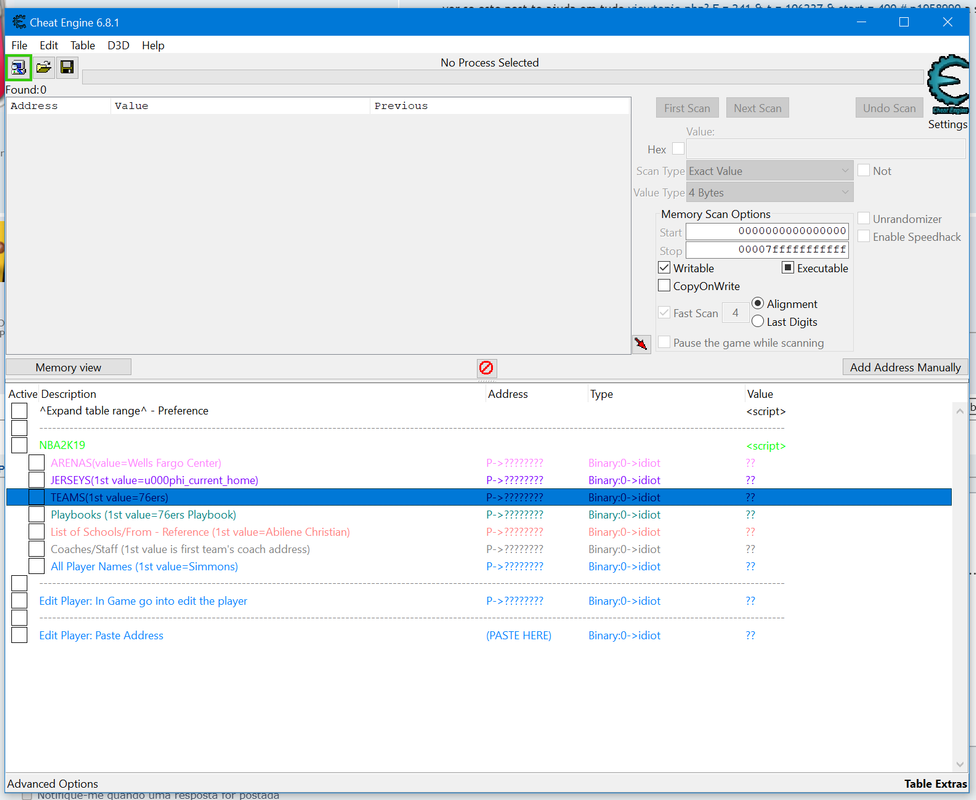Enable Speedhack checkbox
The width and height of the screenshot is (976, 800).
(x=863, y=237)
